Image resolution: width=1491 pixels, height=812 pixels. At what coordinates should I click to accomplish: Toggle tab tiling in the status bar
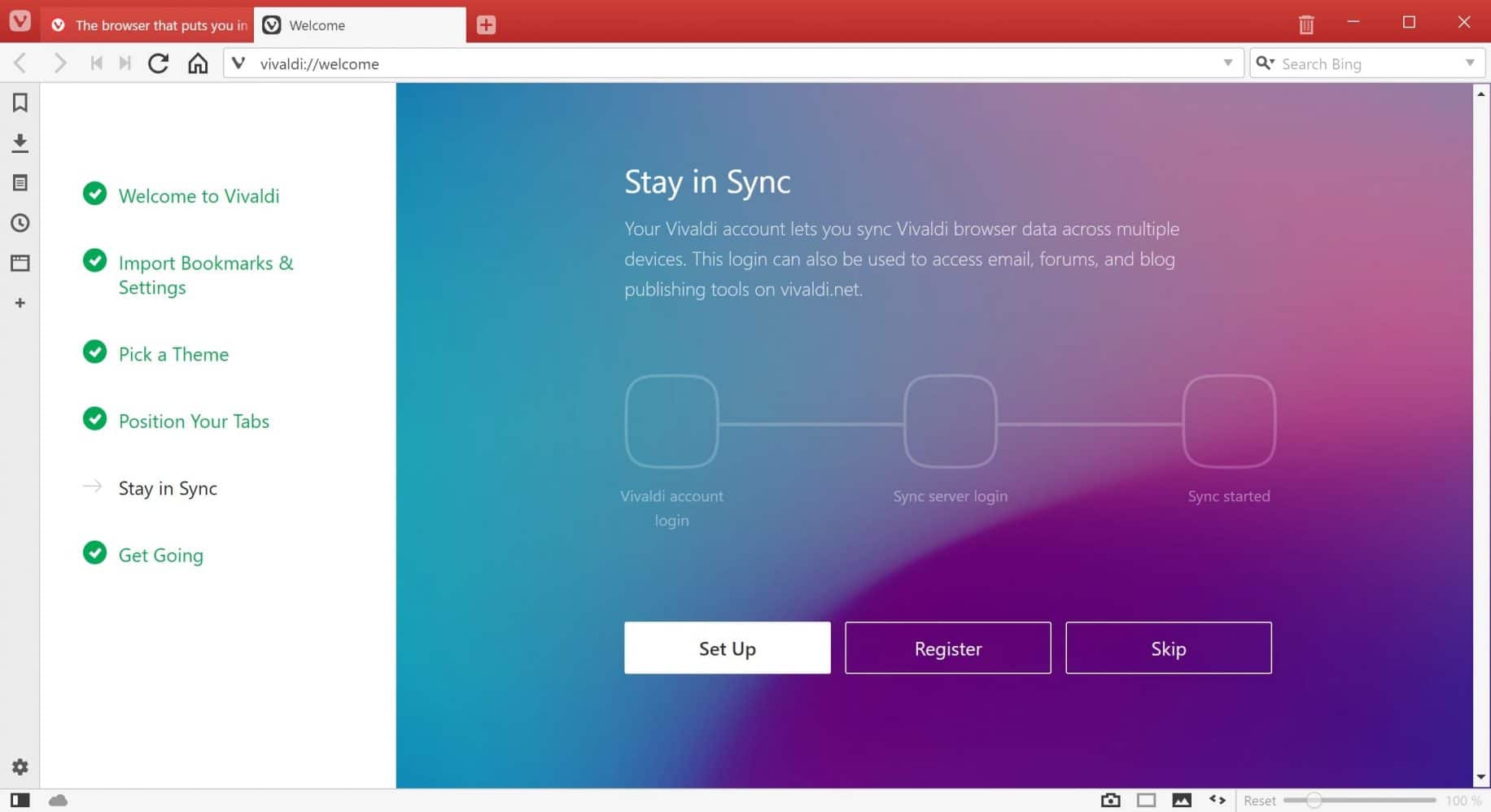[1146, 801]
